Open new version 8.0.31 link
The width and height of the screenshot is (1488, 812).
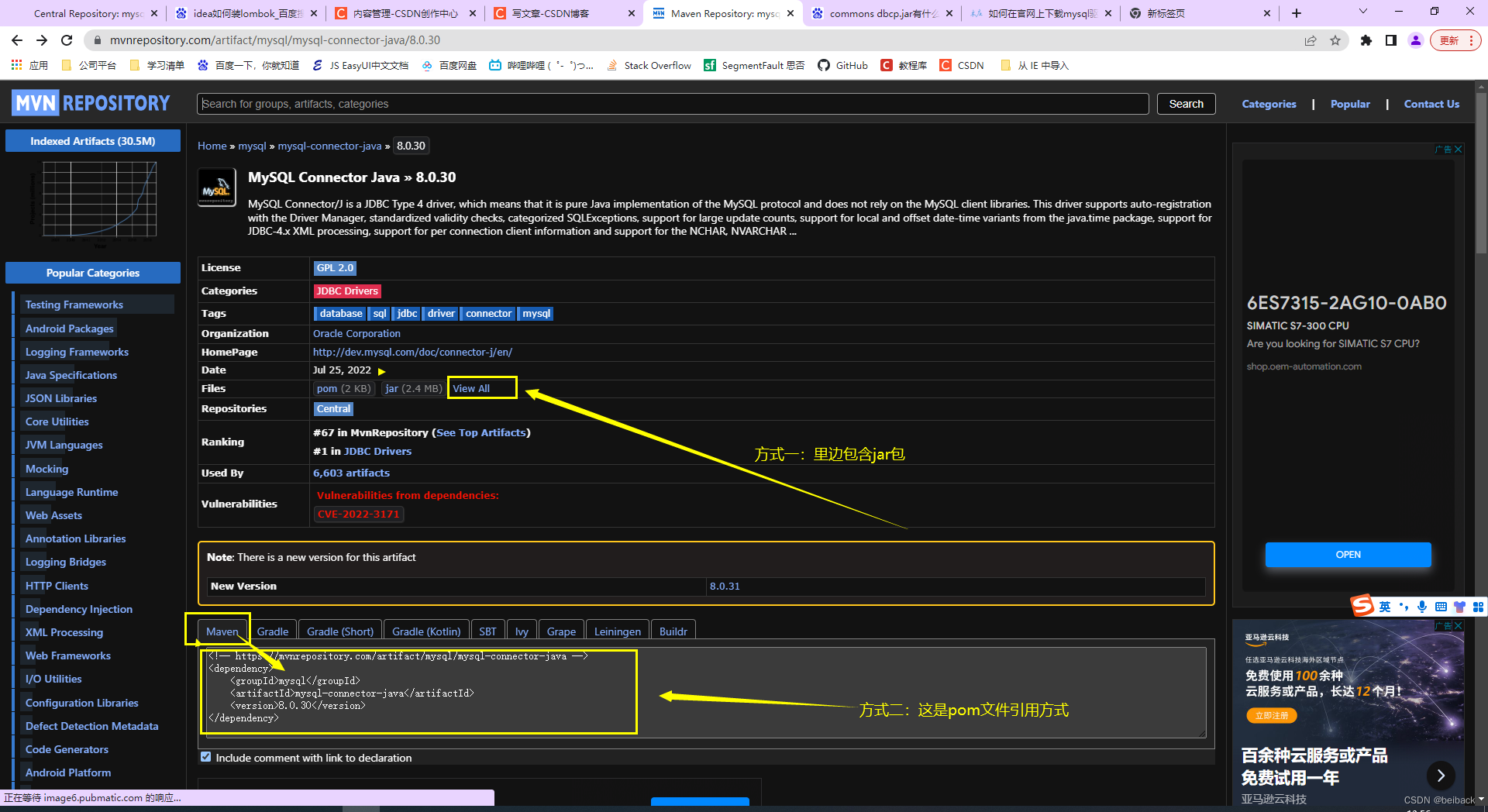coord(725,586)
